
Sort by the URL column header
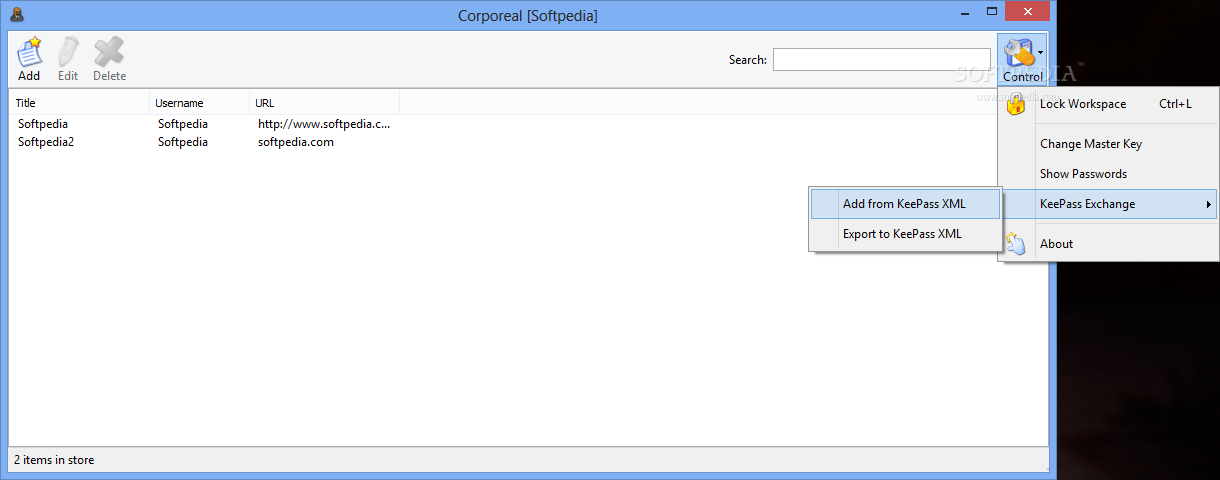click(325, 103)
